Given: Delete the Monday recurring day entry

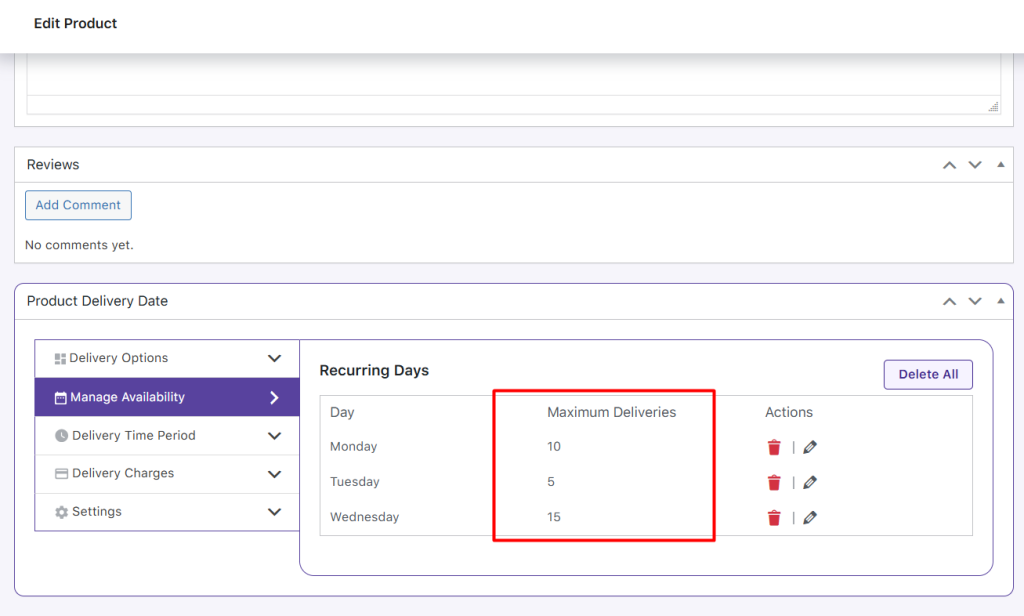Looking at the screenshot, I should [774, 447].
